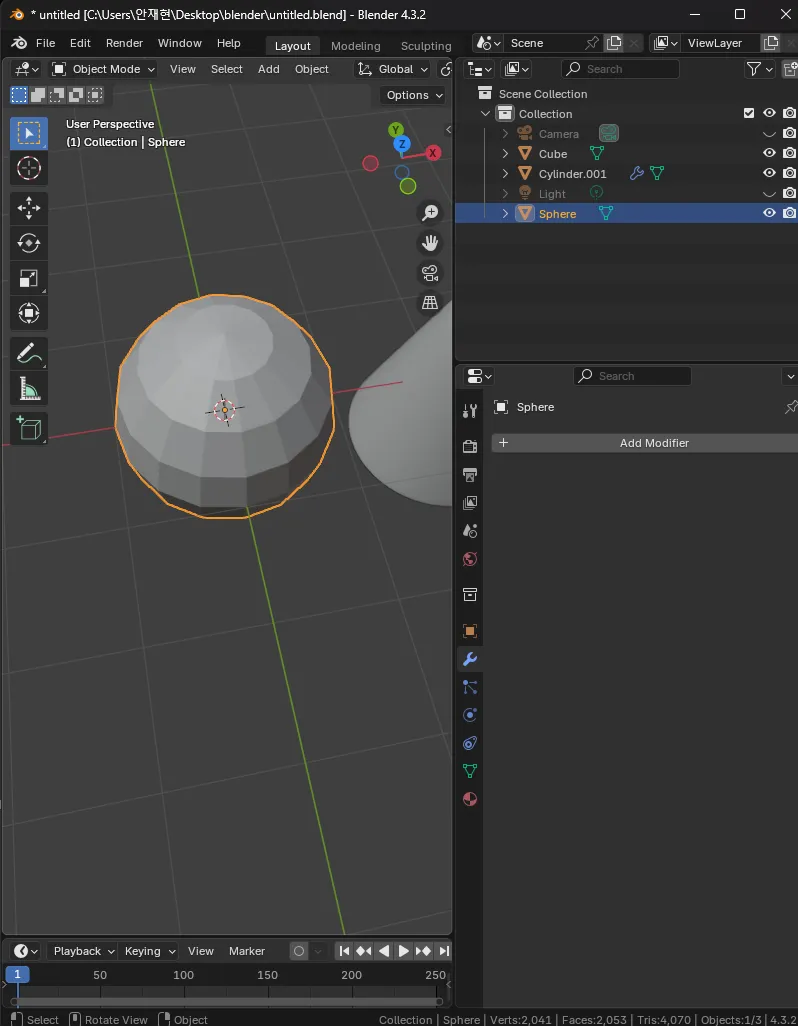Screen dimensions: 798x1026
Task: Select the Select Box tool
Action: click(29, 133)
